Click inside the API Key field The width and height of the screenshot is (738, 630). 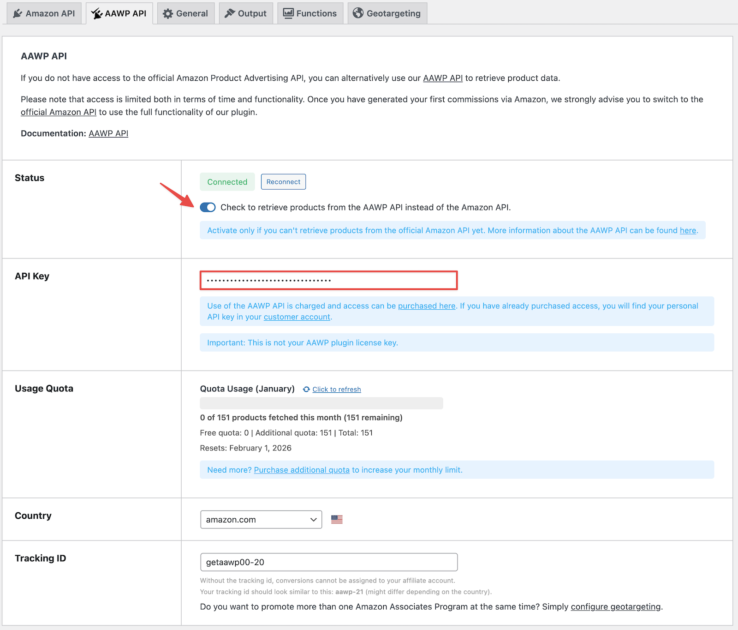pyautogui.click(x=329, y=280)
